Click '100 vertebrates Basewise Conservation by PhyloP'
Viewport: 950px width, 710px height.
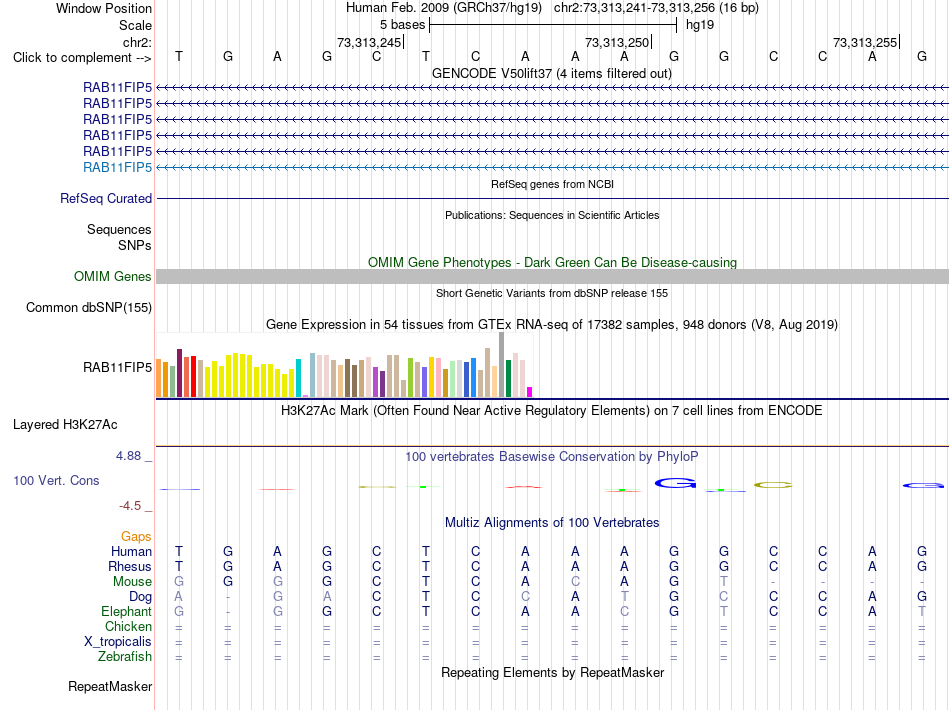tap(552, 457)
